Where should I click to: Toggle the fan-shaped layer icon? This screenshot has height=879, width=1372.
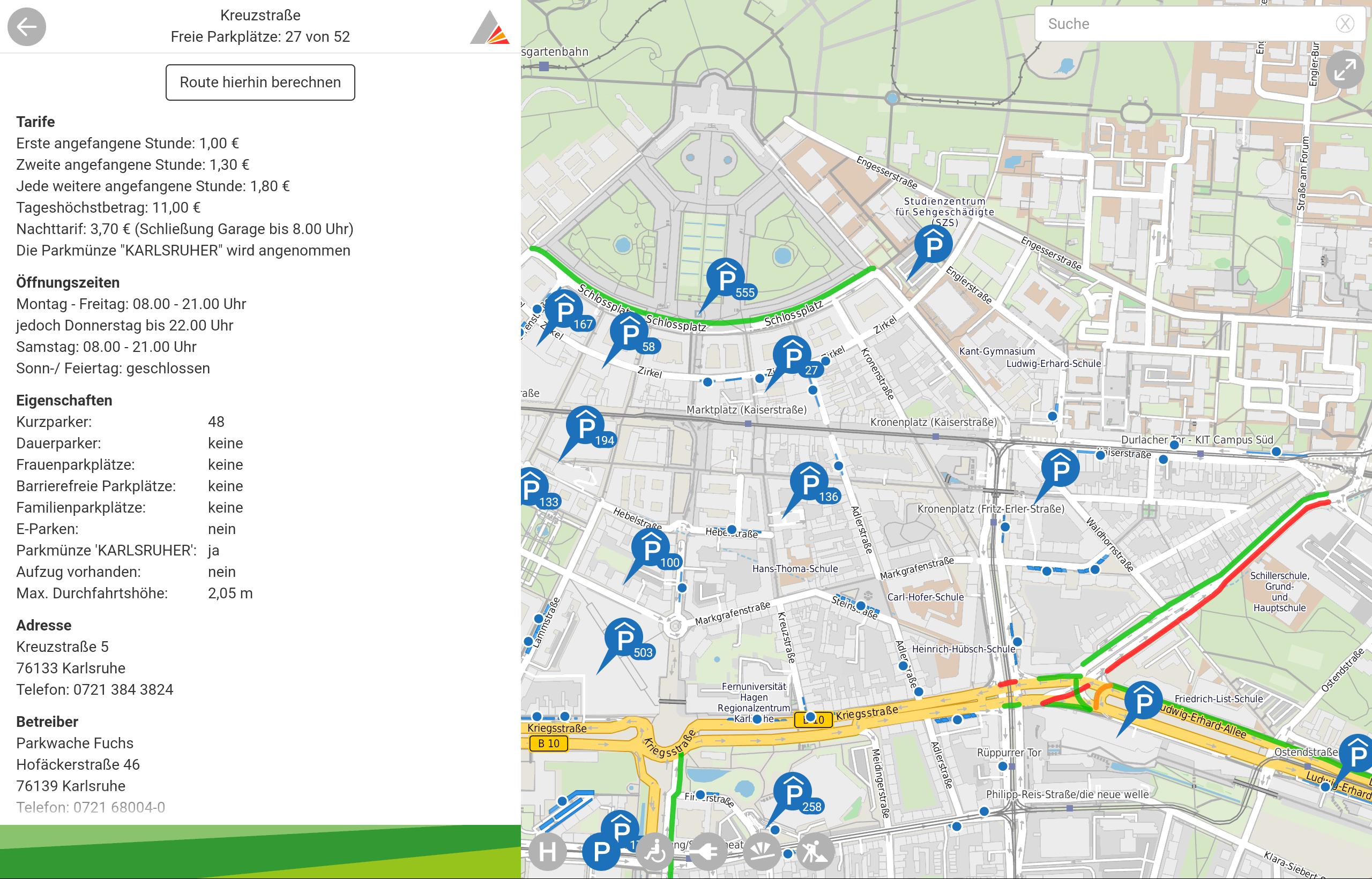(x=762, y=852)
